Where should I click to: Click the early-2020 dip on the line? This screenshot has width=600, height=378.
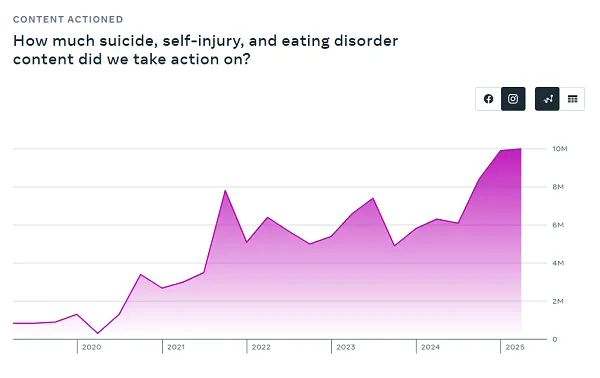[x=98, y=333]
